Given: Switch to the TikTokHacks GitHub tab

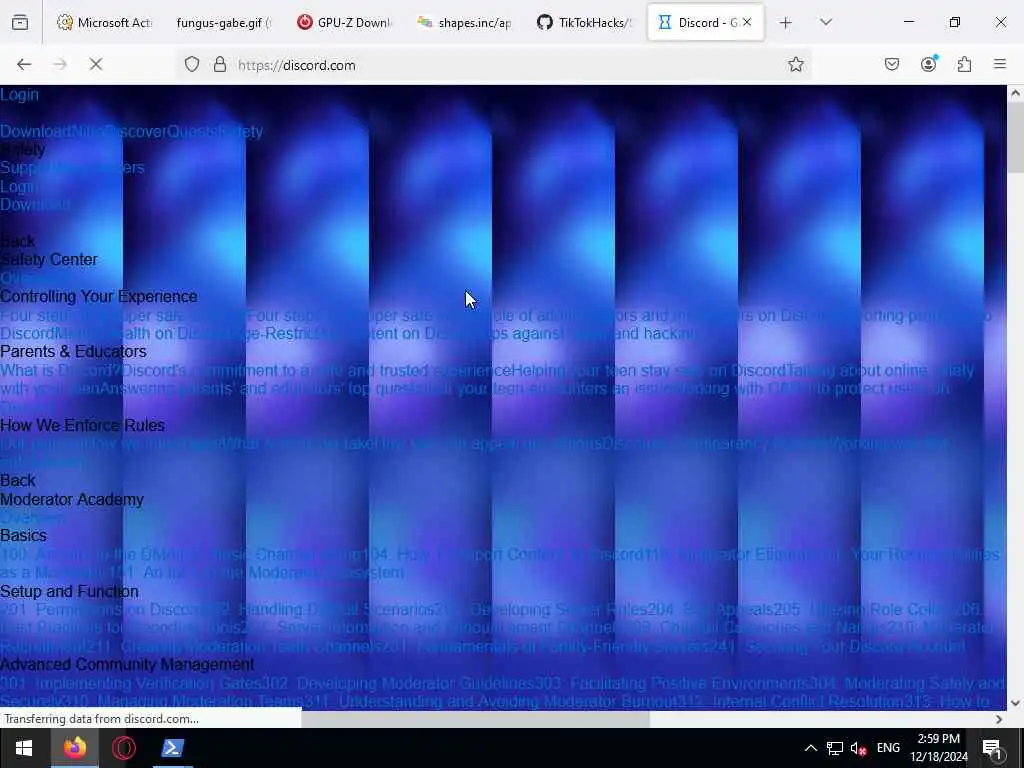Looking at the screenshot, I should (x=584, y=22).
